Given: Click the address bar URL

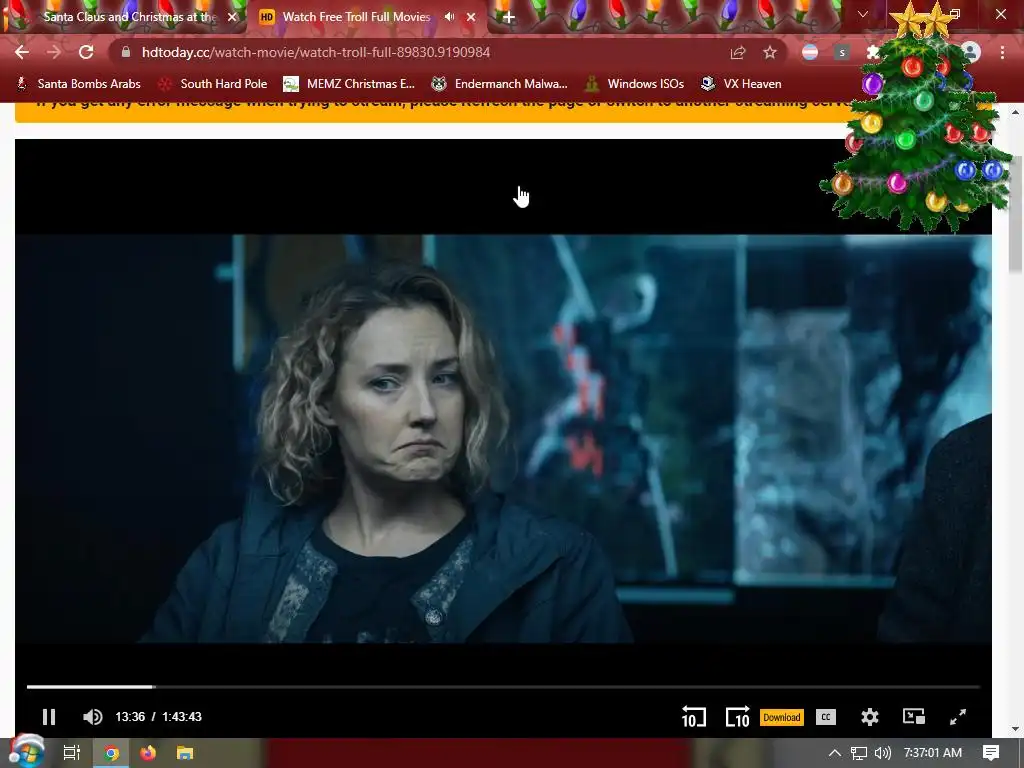Looking at the screenshot, I should click(315, 52).
